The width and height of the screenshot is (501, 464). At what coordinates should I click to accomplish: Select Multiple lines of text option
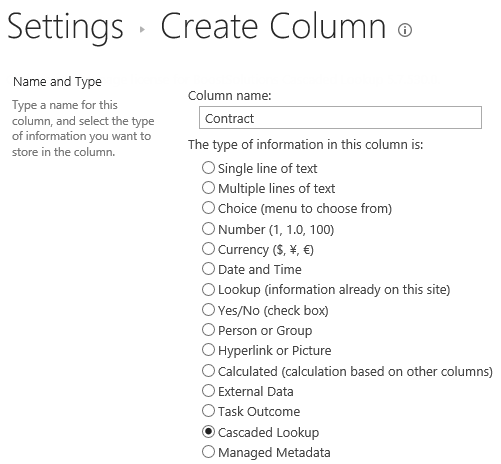point(208,188)
